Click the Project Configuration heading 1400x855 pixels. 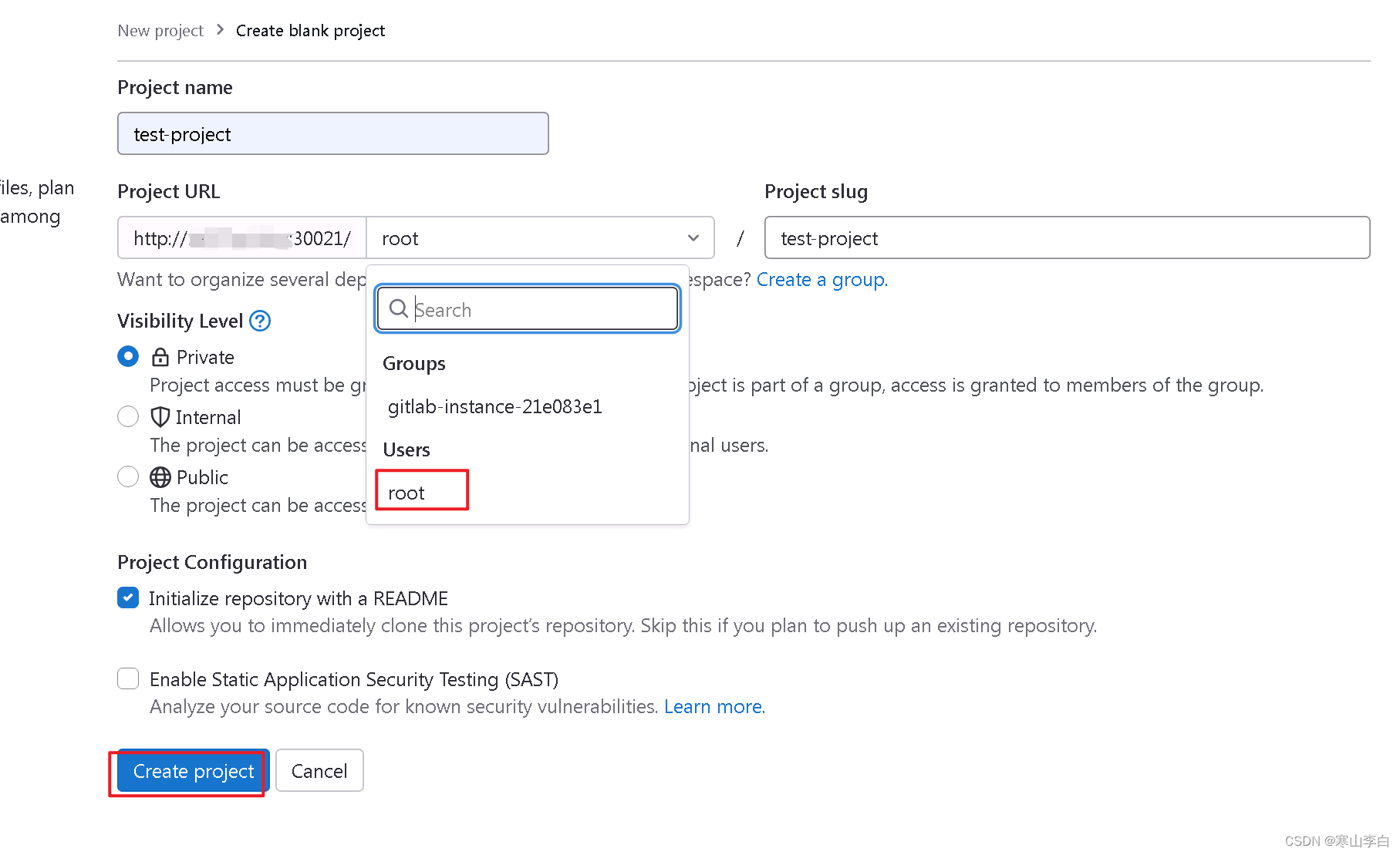click(212, 562)
